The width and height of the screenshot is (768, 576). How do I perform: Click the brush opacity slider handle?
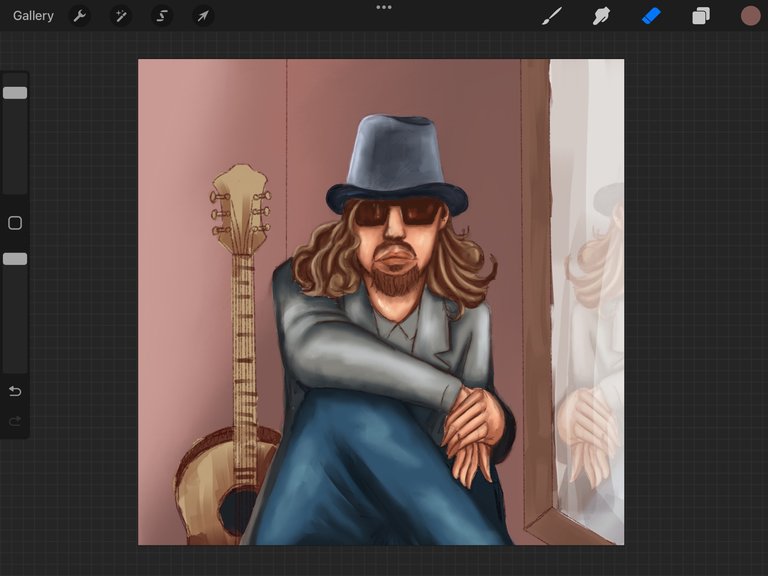tap(15, 259)
